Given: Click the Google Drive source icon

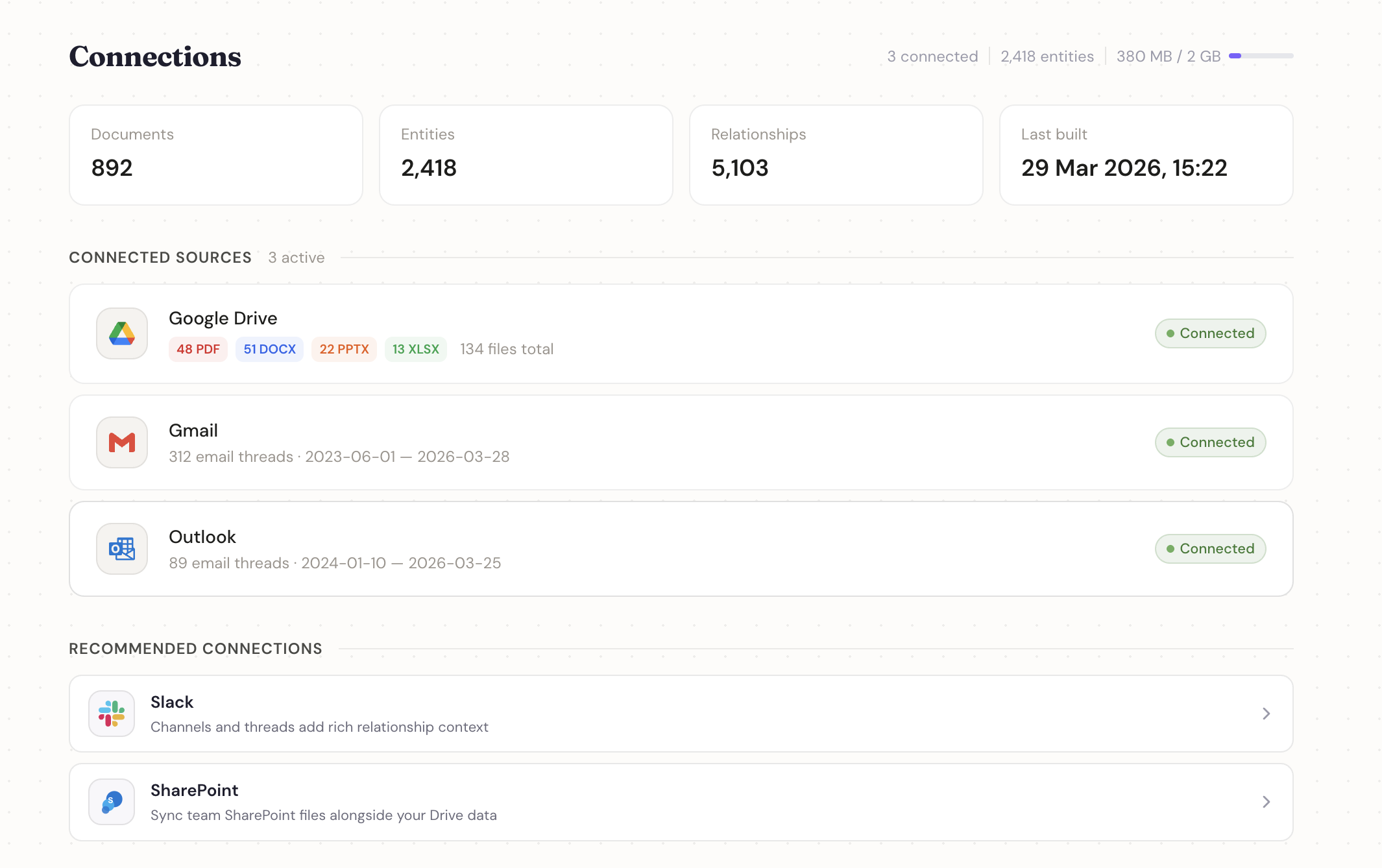Looking at the screenshot, I should 121,333.
